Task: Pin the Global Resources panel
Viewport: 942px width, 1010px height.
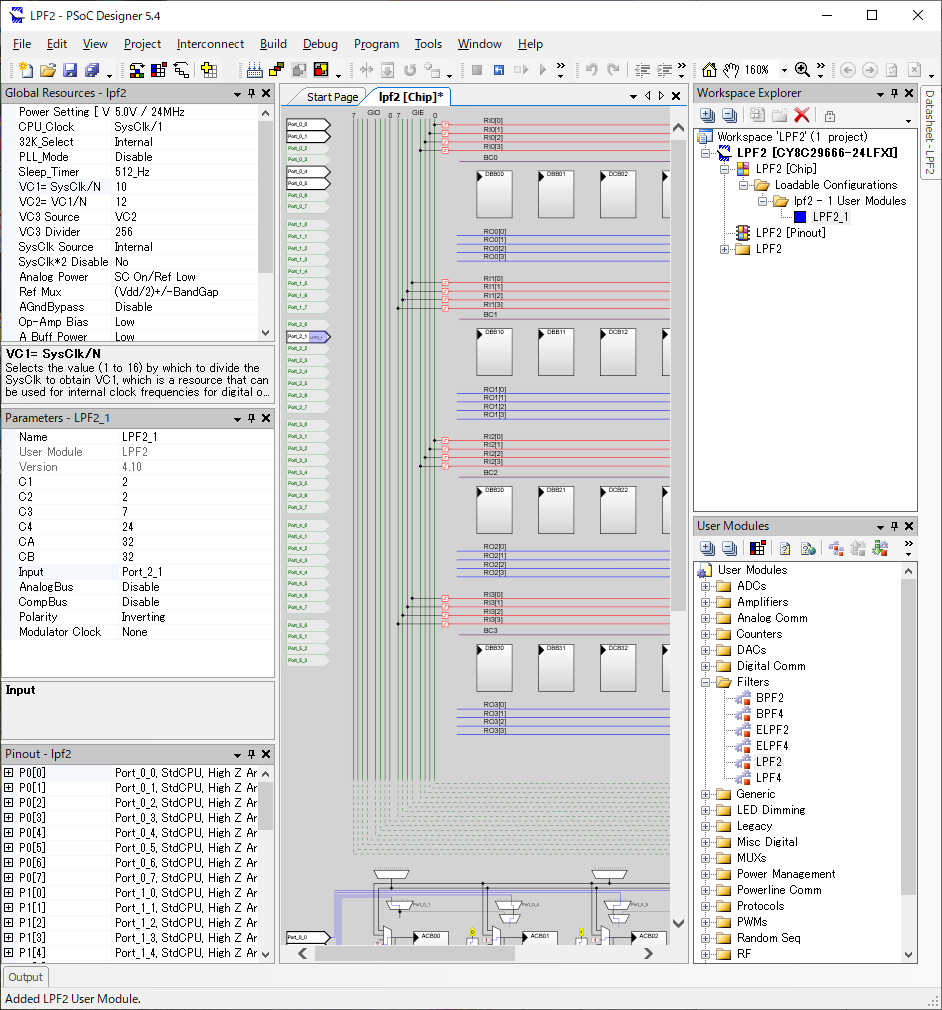Action: pos(251,93)
